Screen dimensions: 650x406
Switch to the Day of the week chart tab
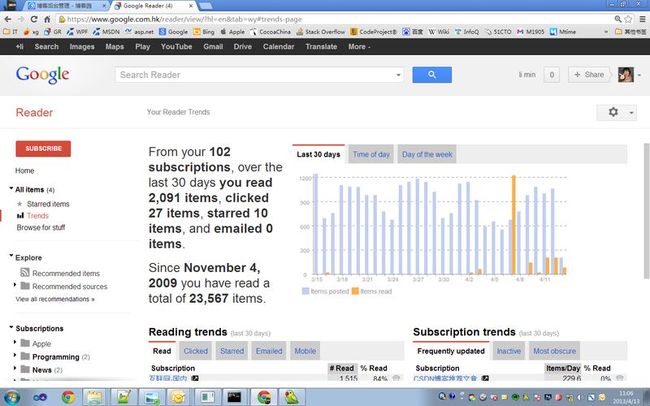pos(427,154)
